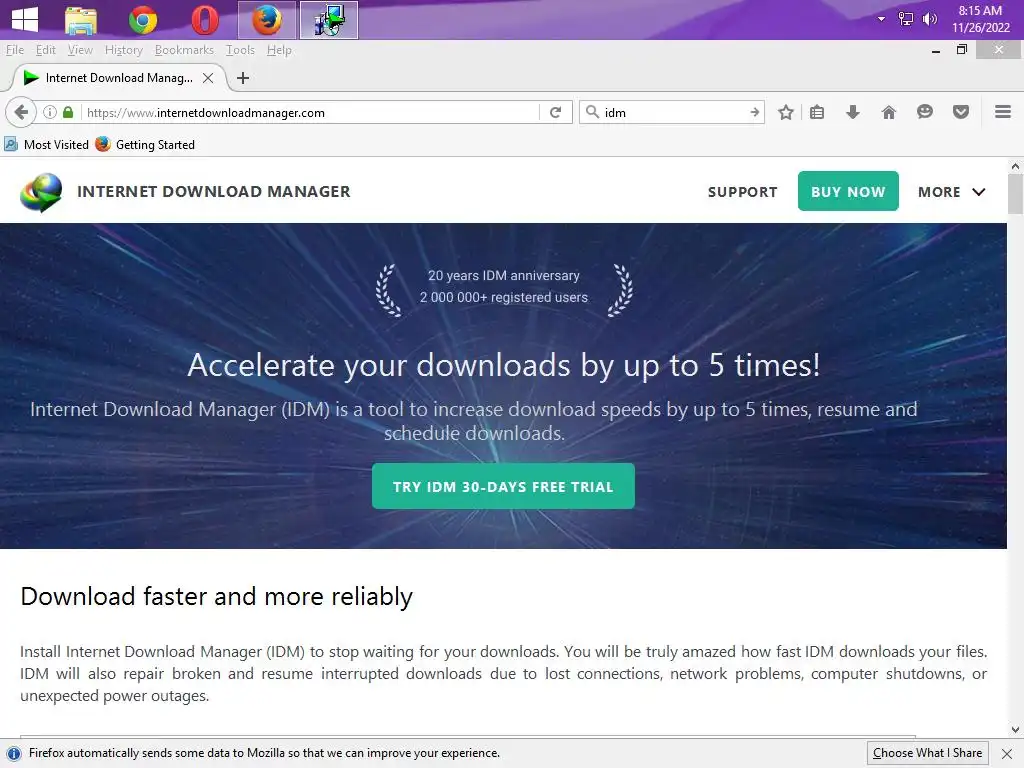Switch to Firefox taskbar button
The height and width of the screenshot is (768, 1024).
[x=266, y=20]
